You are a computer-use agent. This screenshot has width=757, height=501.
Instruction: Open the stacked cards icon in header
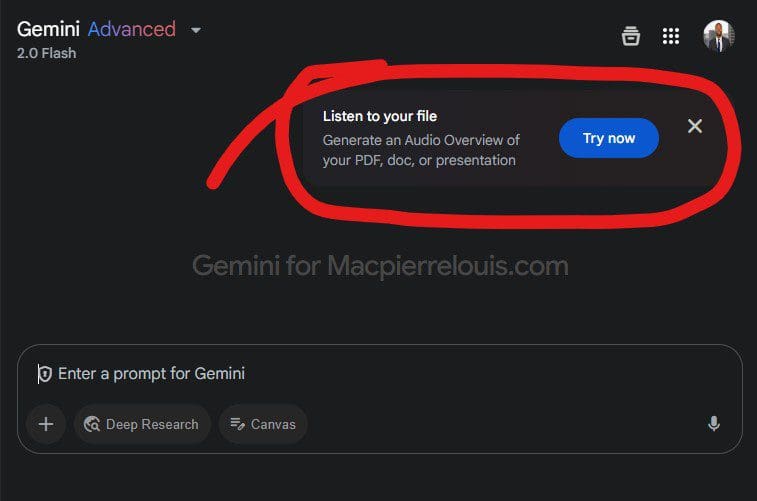point(630,37)
